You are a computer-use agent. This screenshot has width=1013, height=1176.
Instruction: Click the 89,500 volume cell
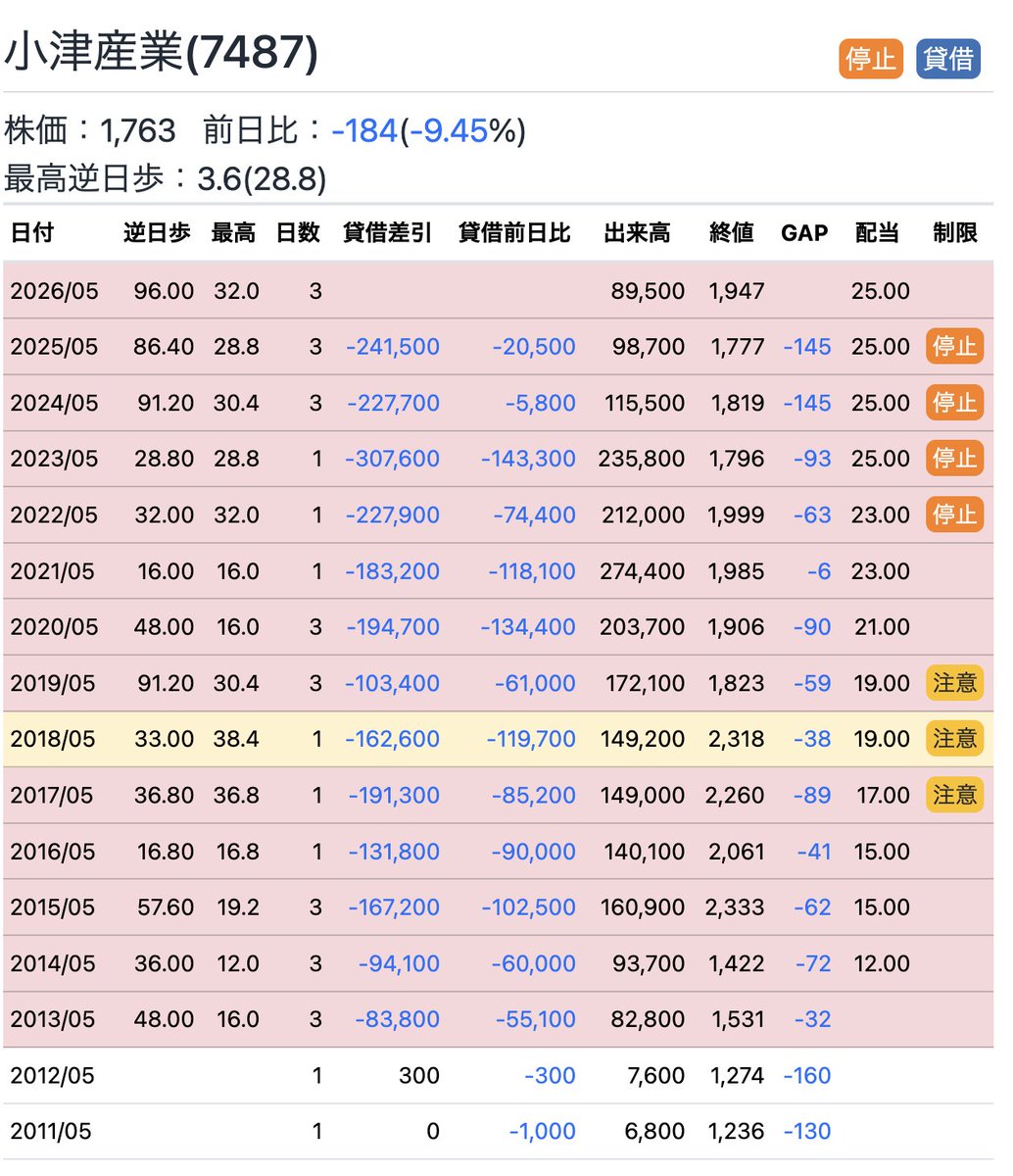point(648,291)
